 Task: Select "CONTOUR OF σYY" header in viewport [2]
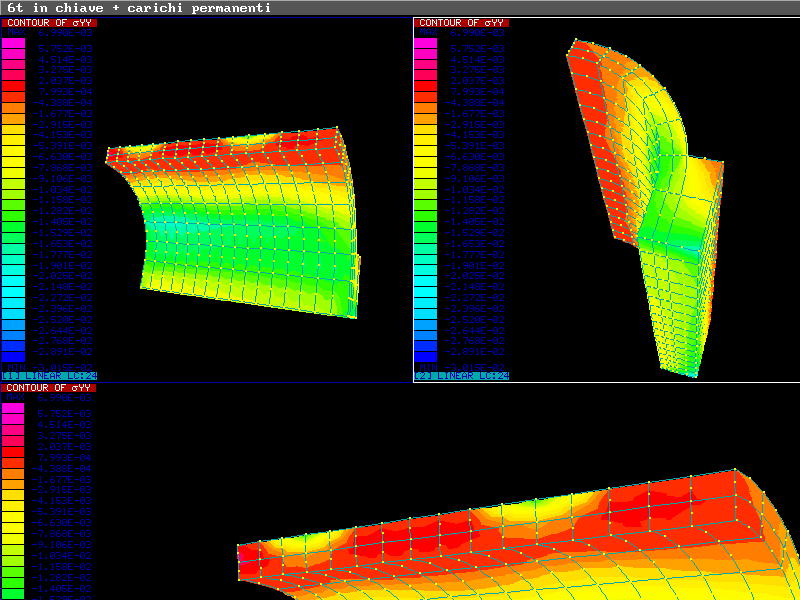pos(461,22)
